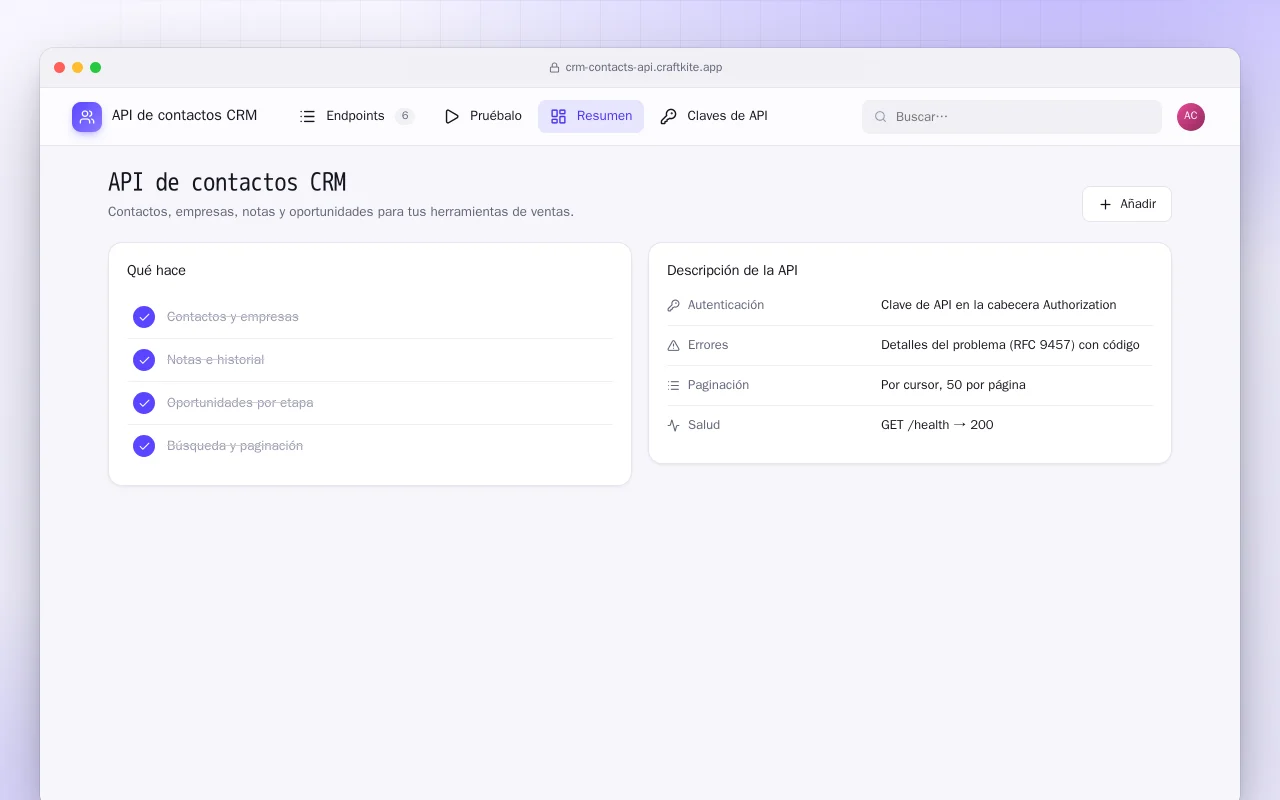Click the address bar lock icon

(555, 68)
